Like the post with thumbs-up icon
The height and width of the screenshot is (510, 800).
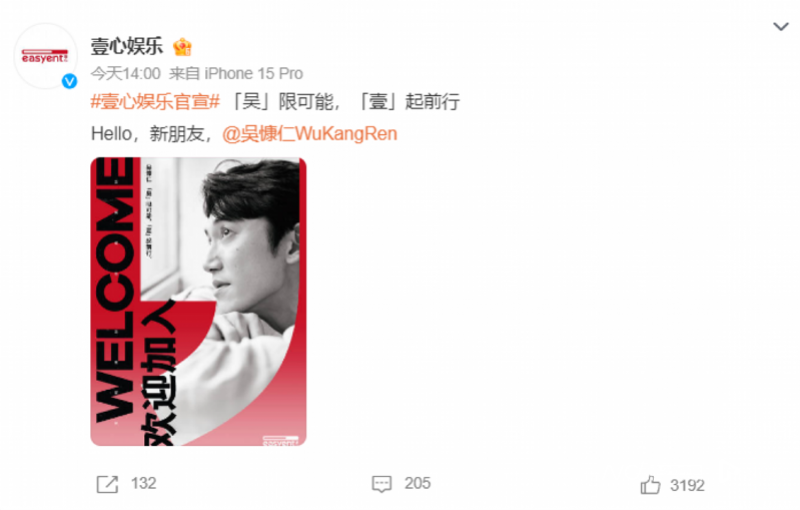(x=650, y=484)
